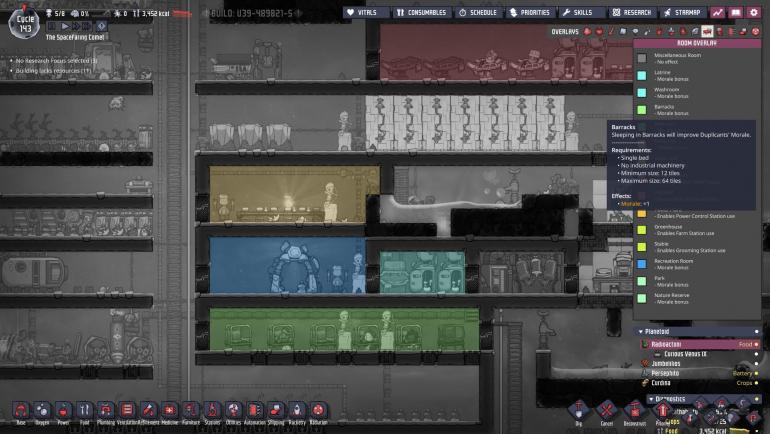Screen dimensions: 770x434
Task: Open the Research tab
Action: 632,12
